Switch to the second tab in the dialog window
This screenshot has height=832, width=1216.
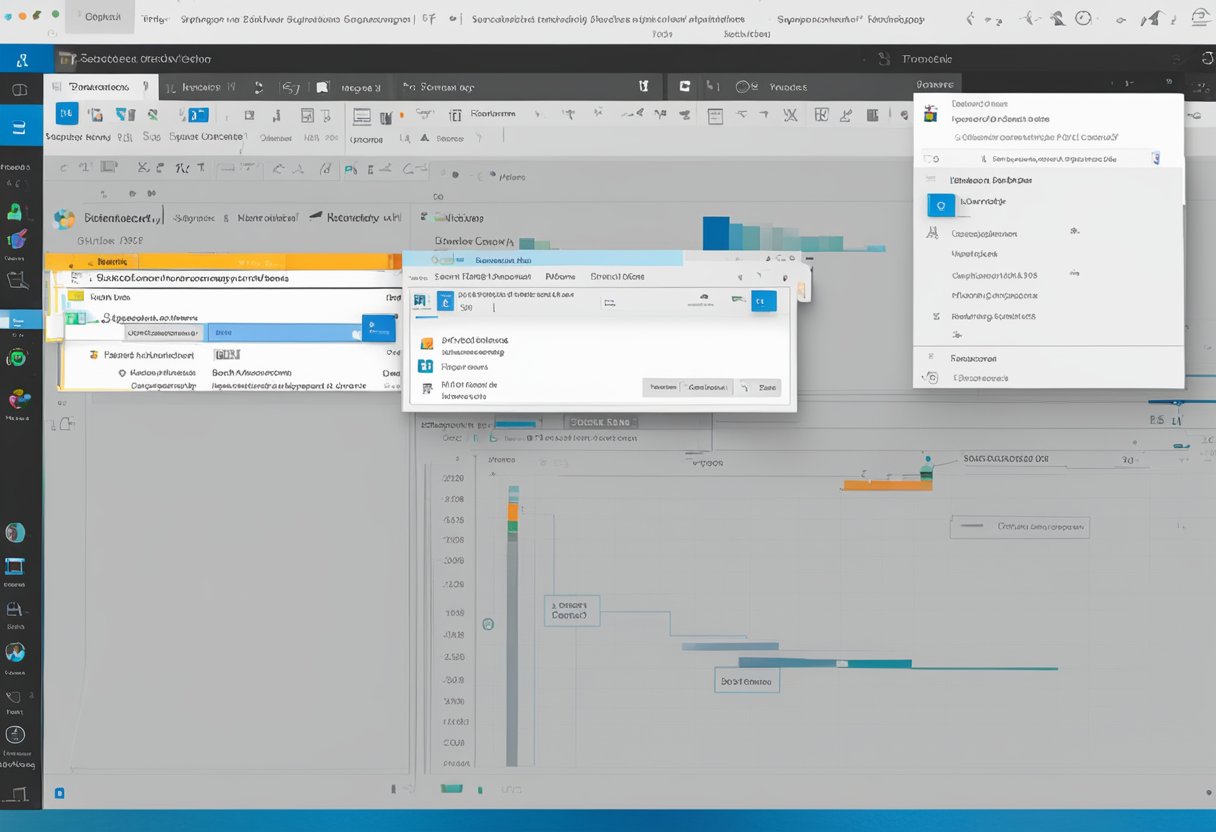coord(446,300)
